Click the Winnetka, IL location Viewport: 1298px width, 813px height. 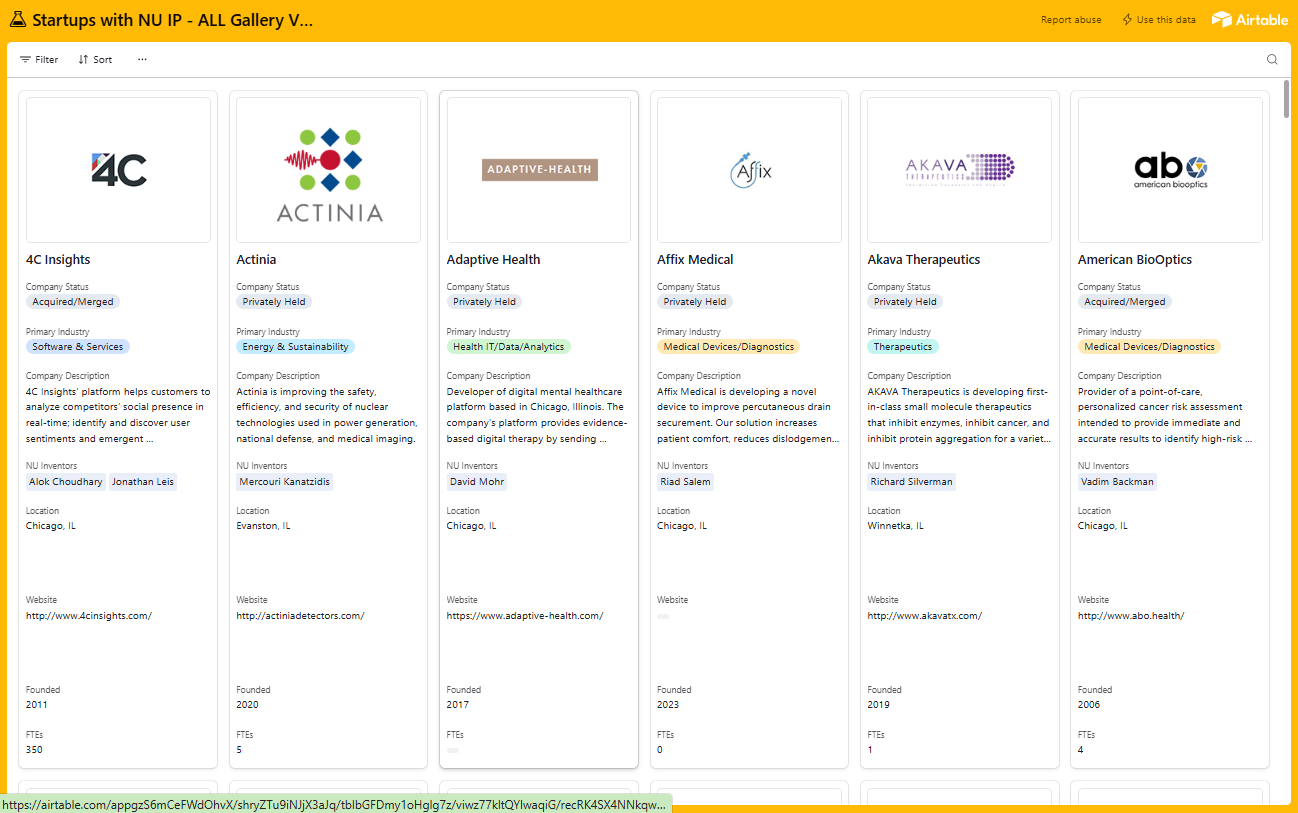895,526
